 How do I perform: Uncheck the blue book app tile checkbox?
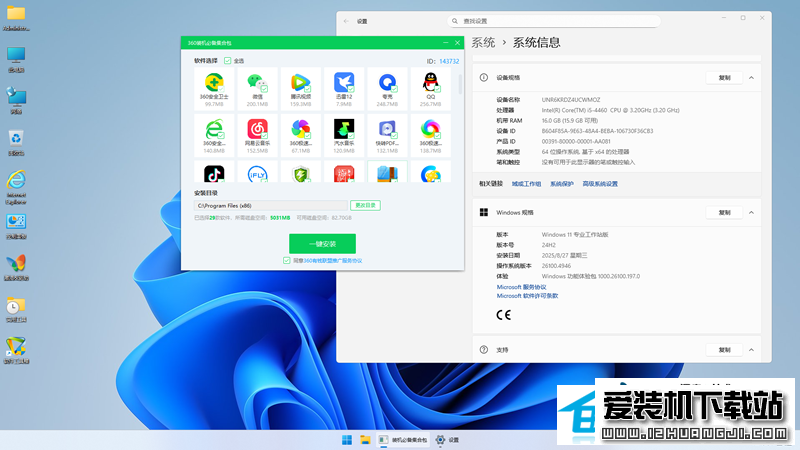point(394,179)
